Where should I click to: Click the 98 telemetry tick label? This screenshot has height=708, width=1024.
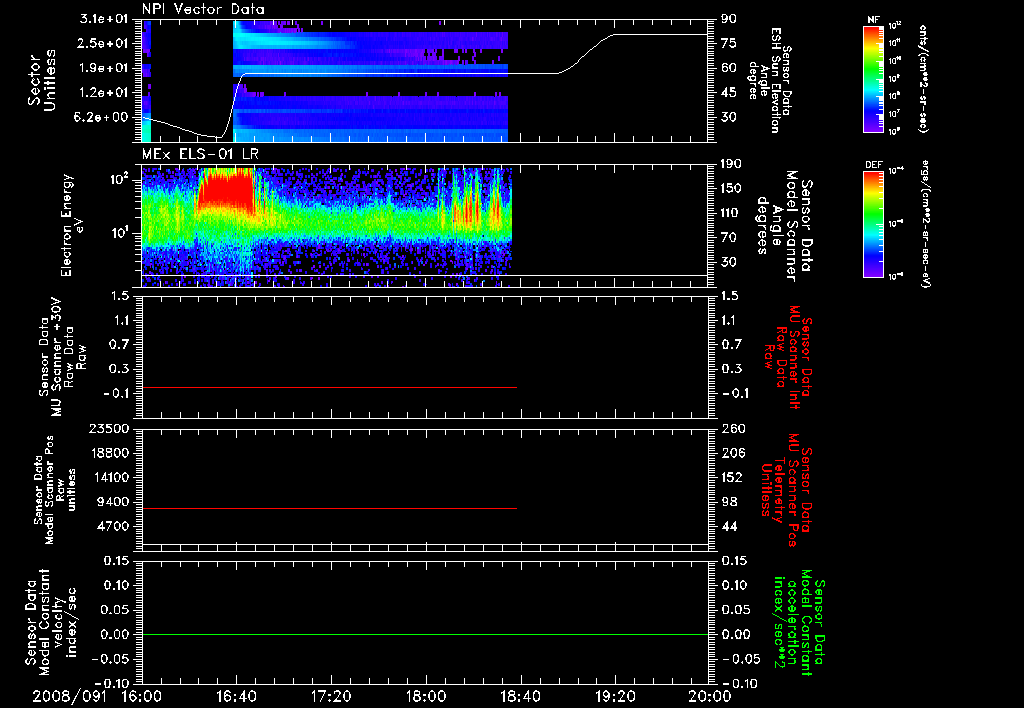pos(729,502)
